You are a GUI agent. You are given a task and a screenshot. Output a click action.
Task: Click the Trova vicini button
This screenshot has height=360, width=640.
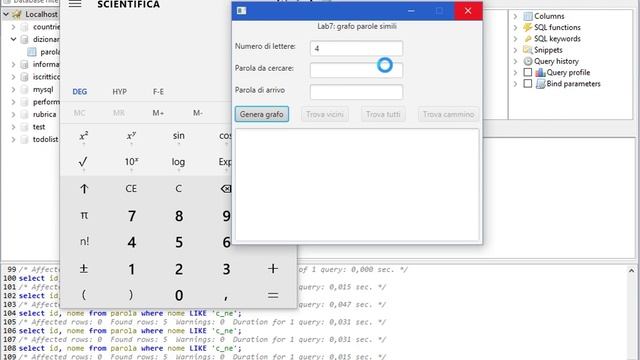click(x=325, y=114)
